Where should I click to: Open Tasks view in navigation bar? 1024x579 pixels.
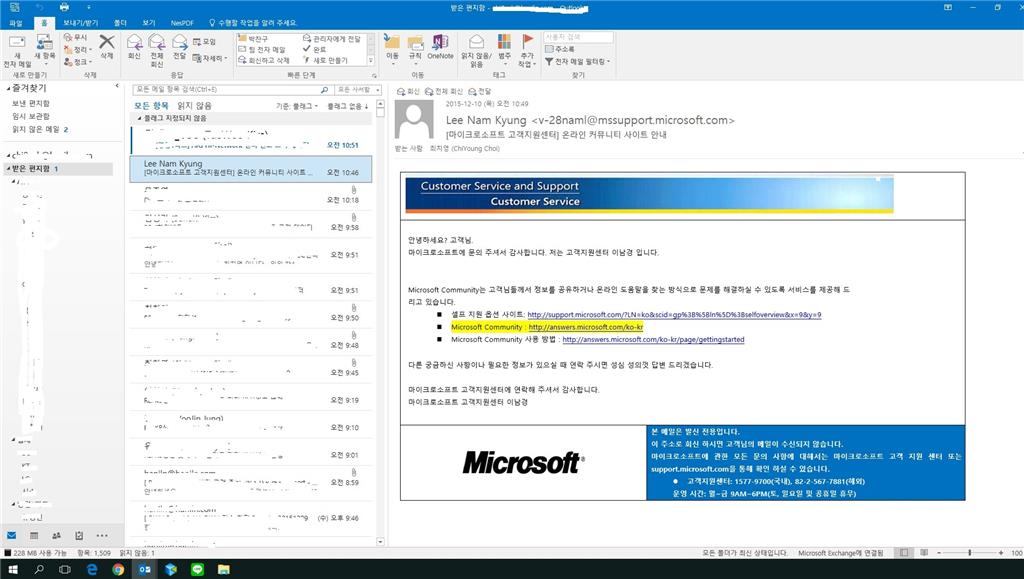[x=79, y=535]
